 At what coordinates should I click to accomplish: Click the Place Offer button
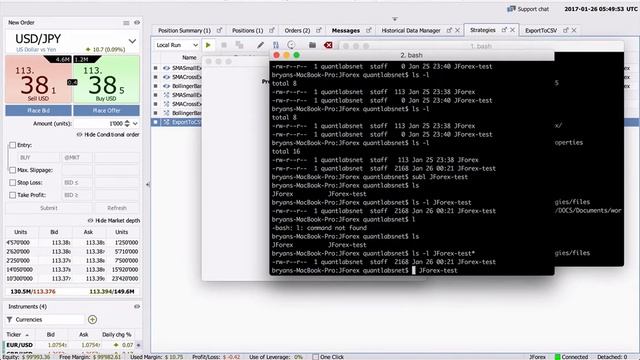coord(106,111)
